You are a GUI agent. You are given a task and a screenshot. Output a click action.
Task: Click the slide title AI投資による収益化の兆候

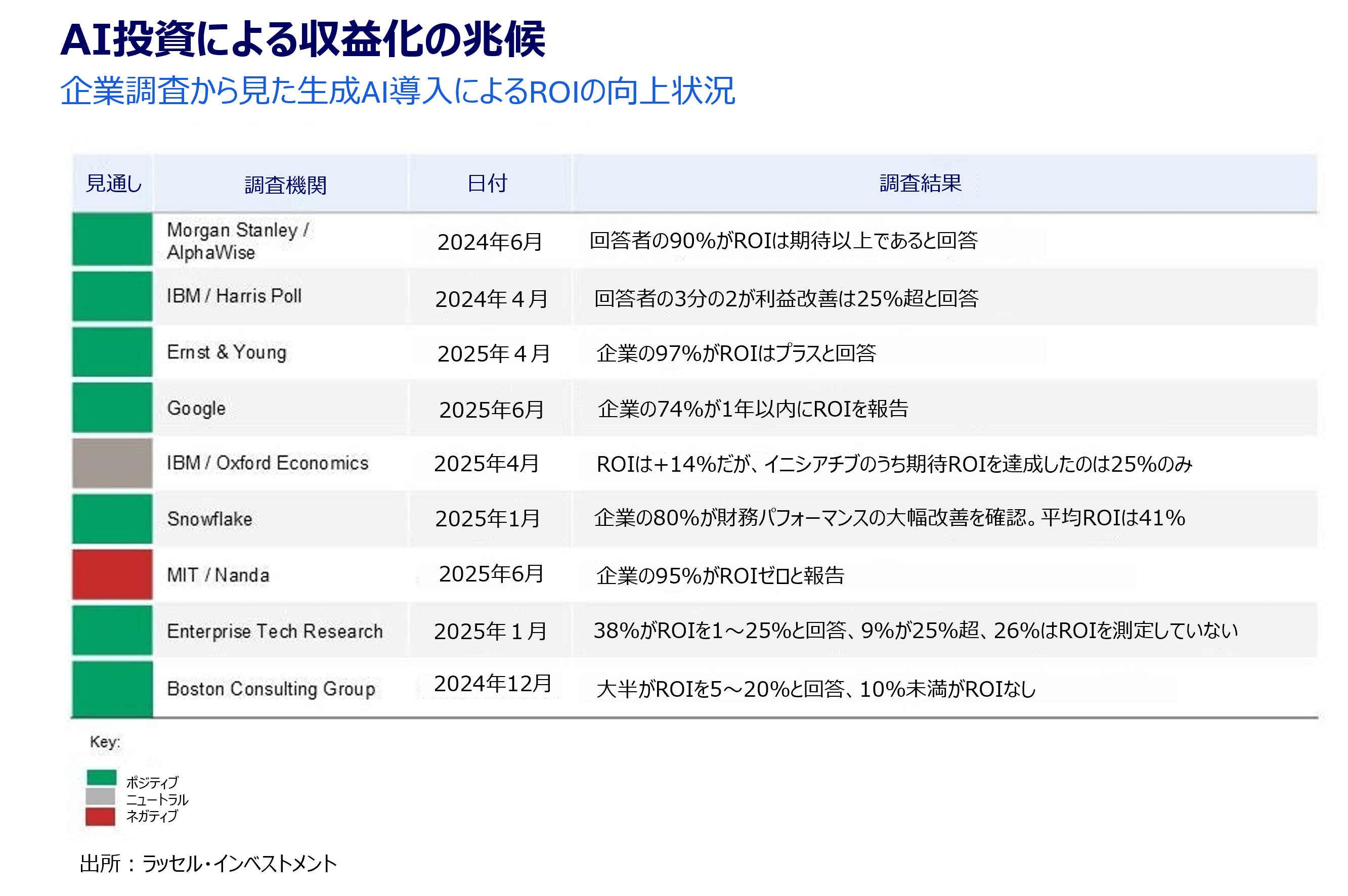coord(302,39)
